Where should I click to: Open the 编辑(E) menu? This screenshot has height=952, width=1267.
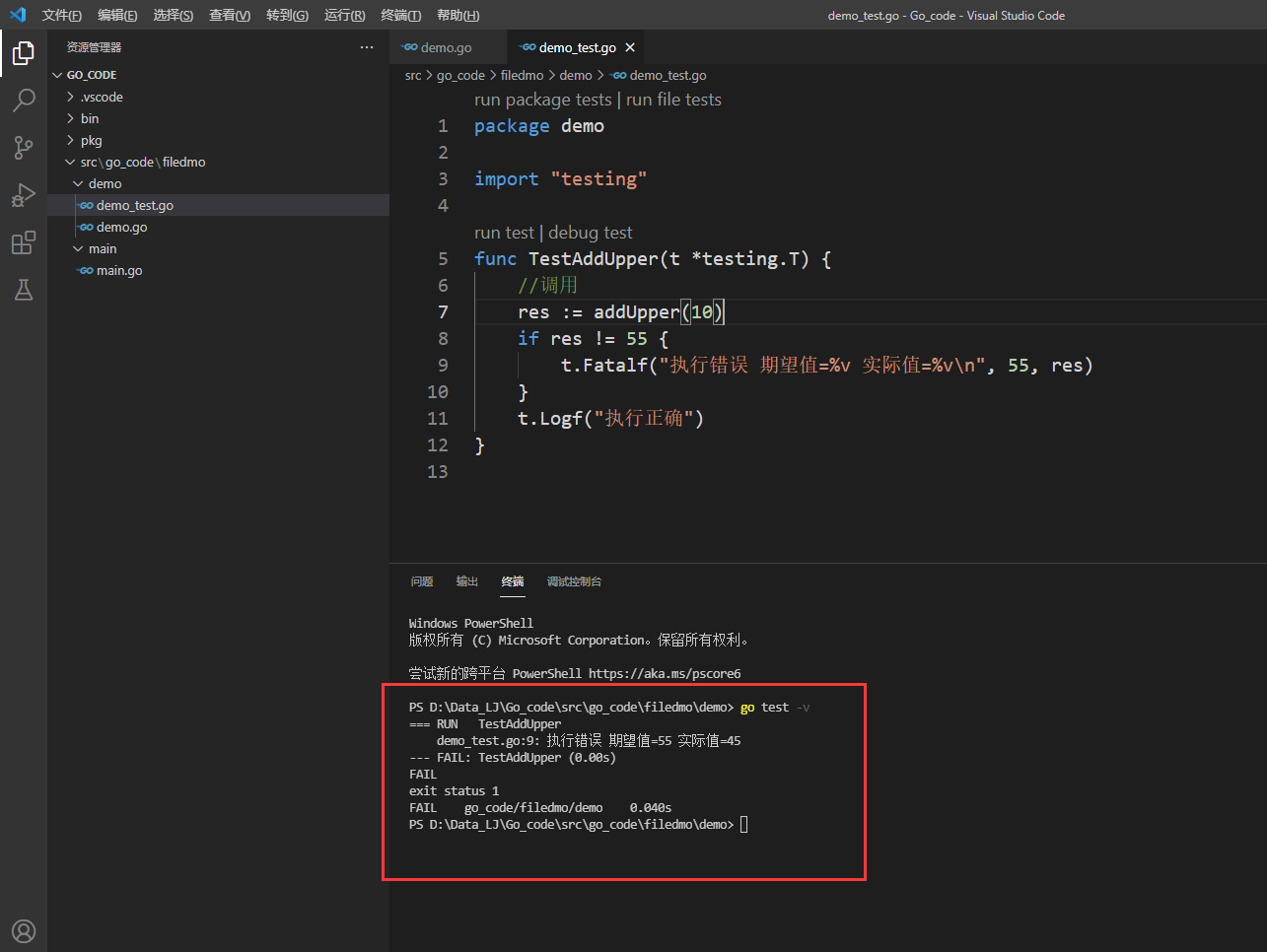coord(117,15)
